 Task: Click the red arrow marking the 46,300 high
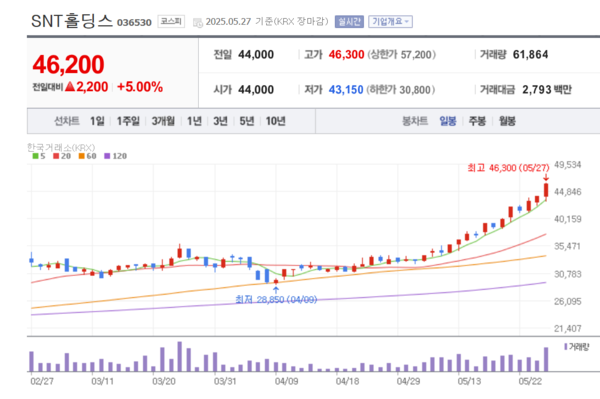tap(546, 178)
